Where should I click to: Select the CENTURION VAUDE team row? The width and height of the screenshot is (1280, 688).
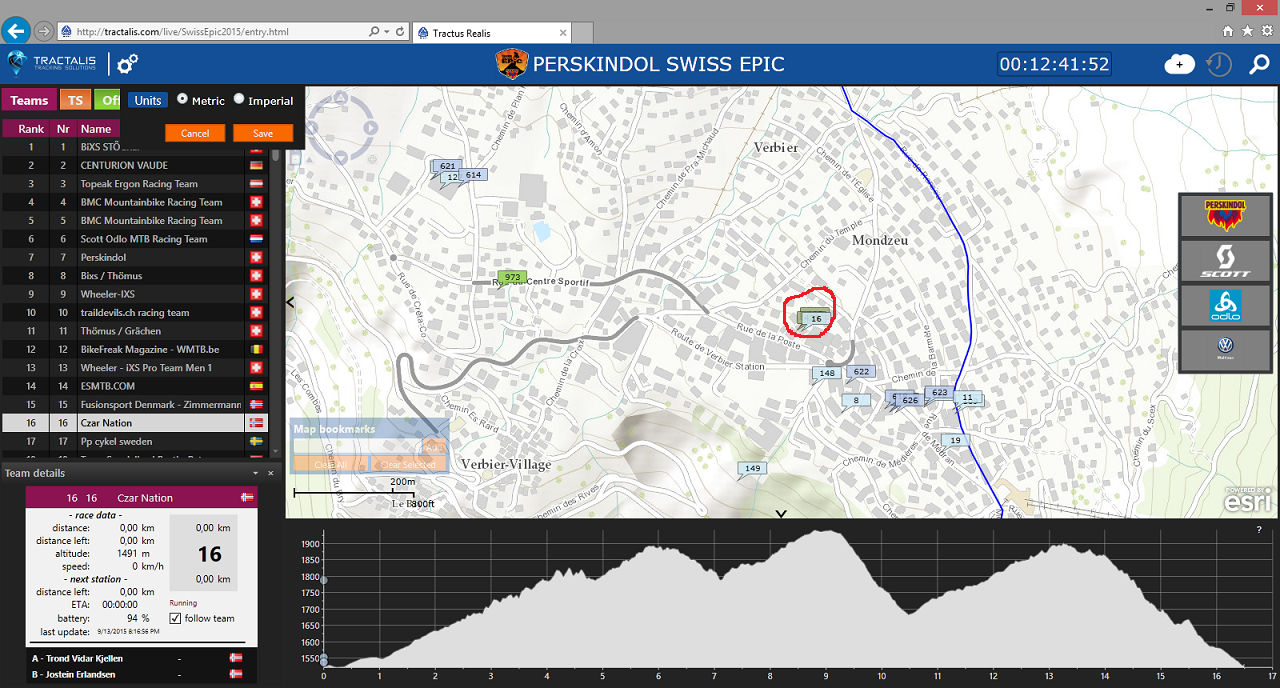pyautogui.click(x=136, y=165)
